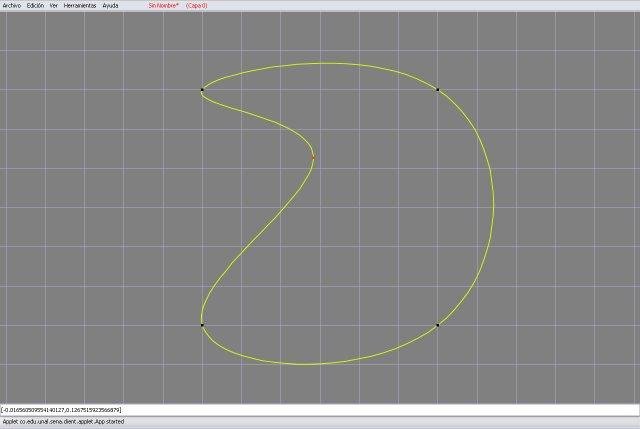
Task: Open the Ver menu
Action: (x=54, y=5)
